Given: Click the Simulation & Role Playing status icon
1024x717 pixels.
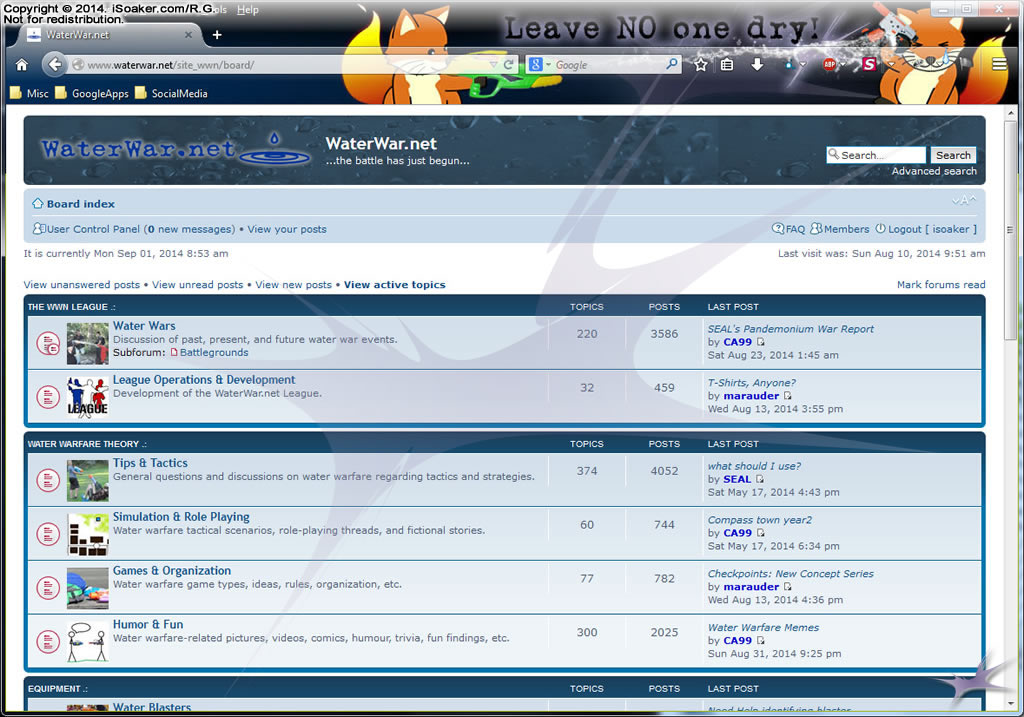Looking at the screenshot, I should click(x=48, y=534).
